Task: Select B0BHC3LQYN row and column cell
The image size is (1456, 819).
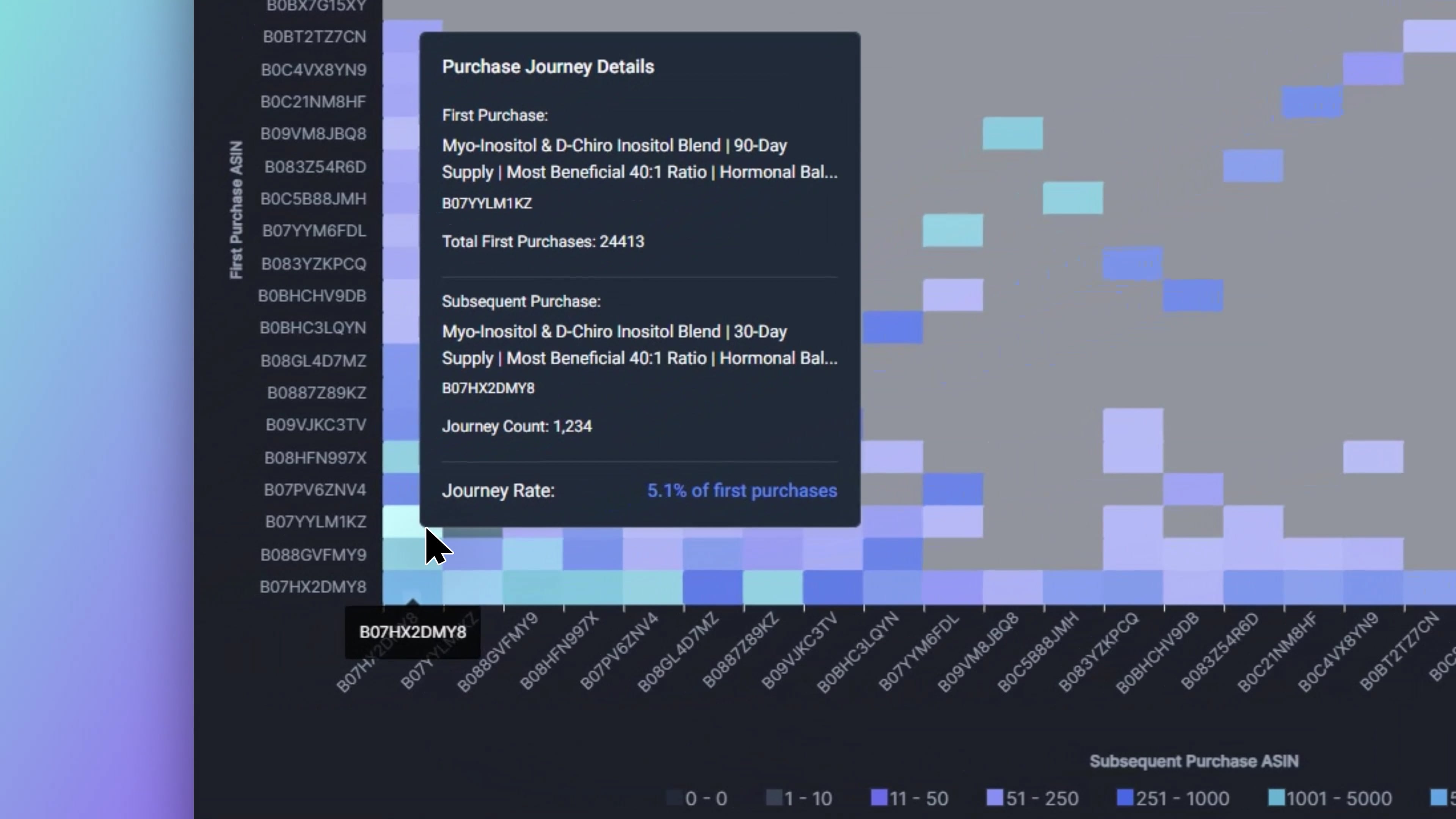Action: 893,327
